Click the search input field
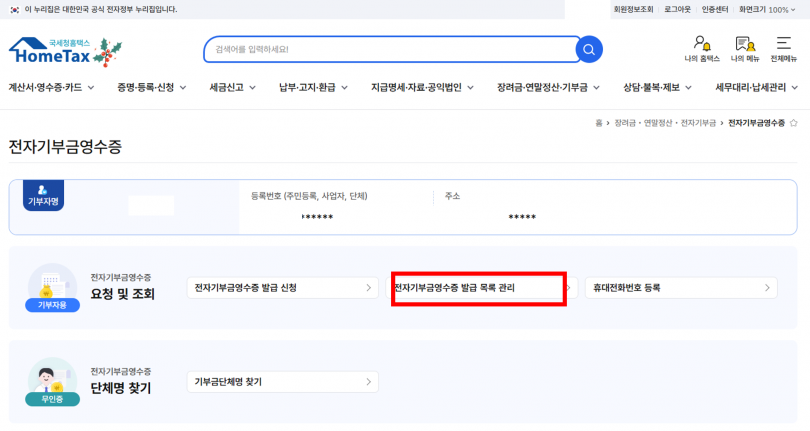 pyautogui.click(x=390, y=49)
